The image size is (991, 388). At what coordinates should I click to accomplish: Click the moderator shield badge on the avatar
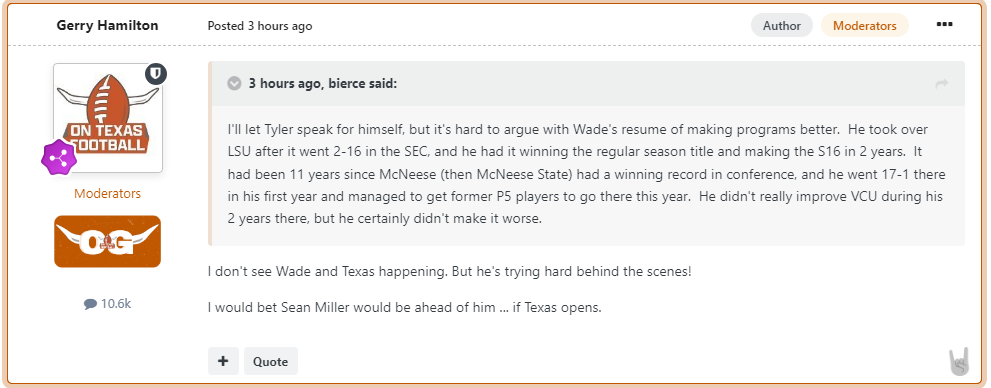click(x=156, y=74)
